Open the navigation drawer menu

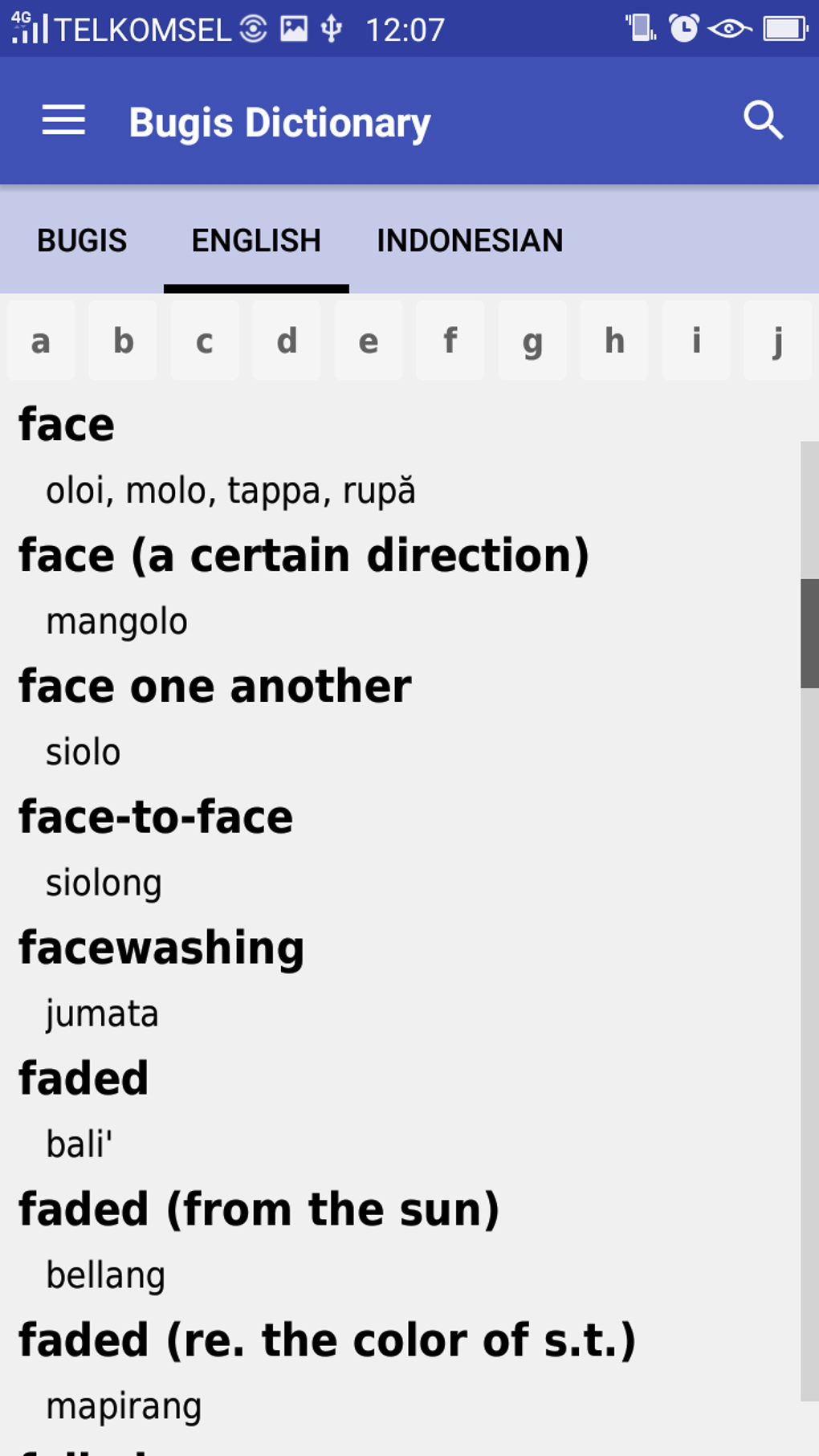click(63, 120)
